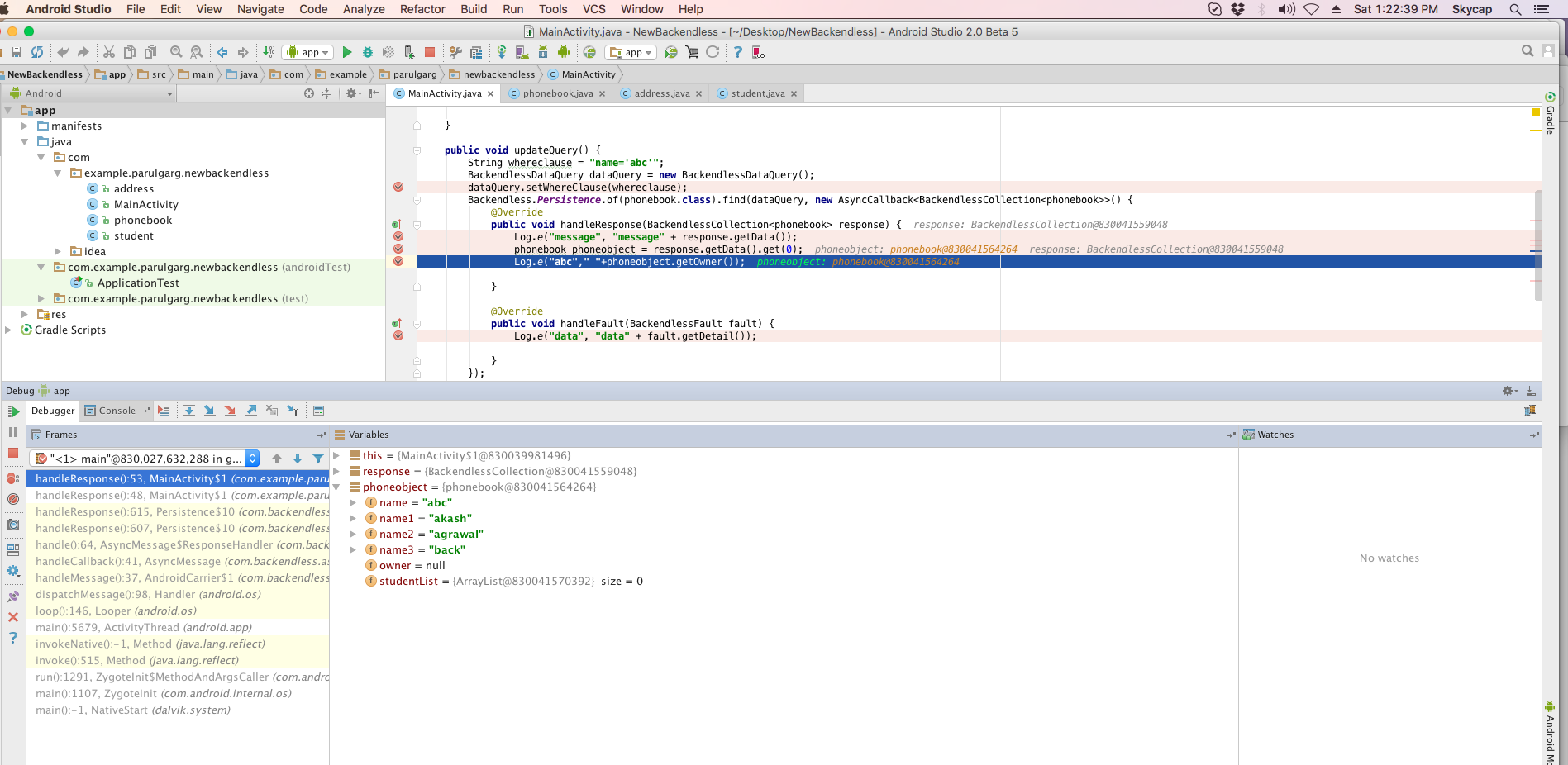Expand the response variable node
The image size is (1568, 765).
point(336,471)
